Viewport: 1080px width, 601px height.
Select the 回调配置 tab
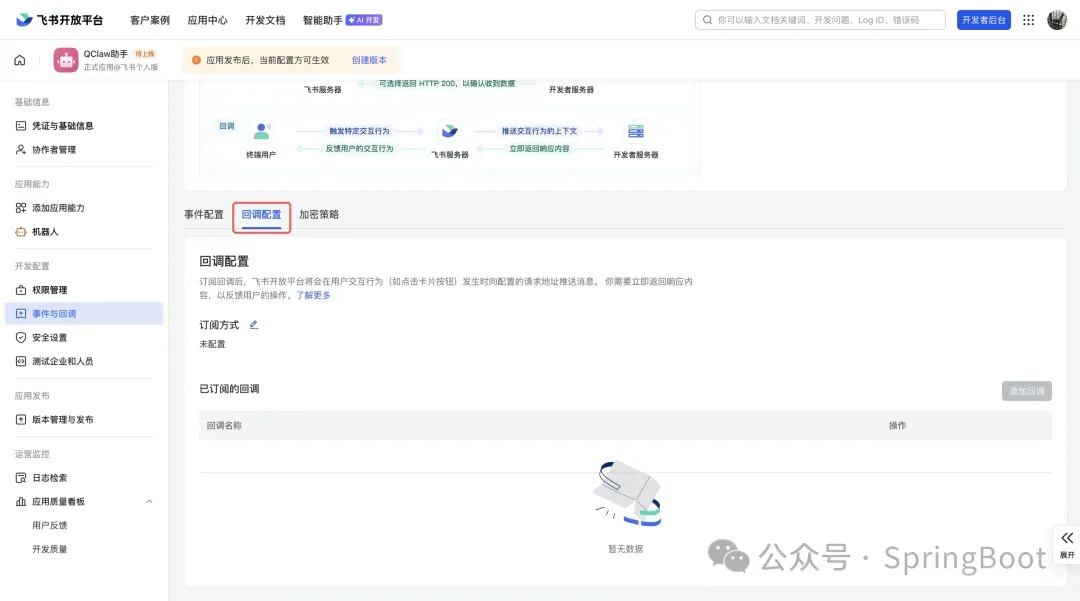(261, 215)
